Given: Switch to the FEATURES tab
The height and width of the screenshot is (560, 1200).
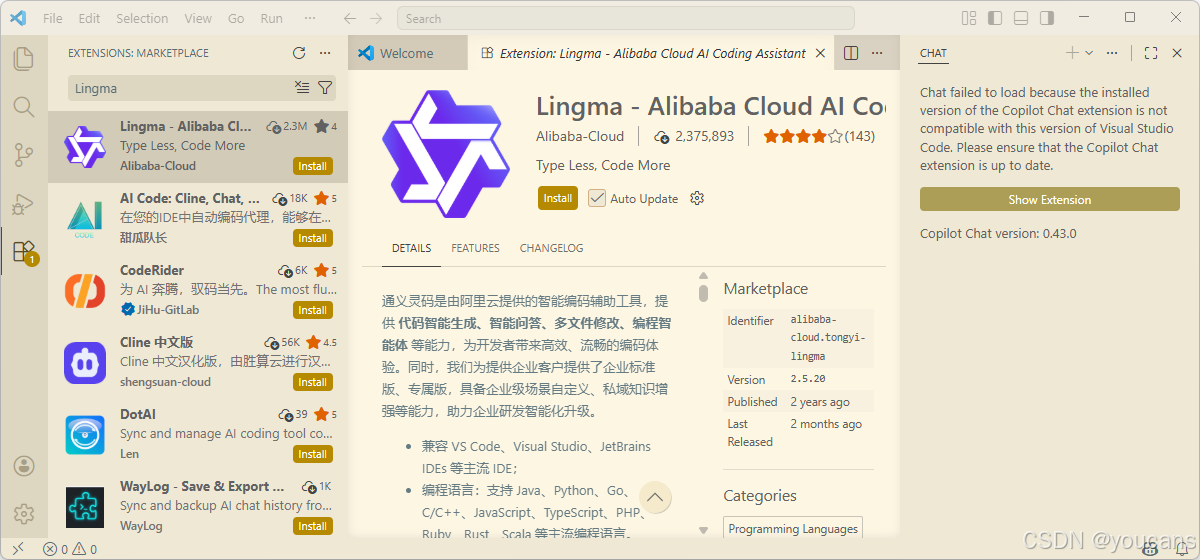Looking at the screenshot, I should click(475, 248).
